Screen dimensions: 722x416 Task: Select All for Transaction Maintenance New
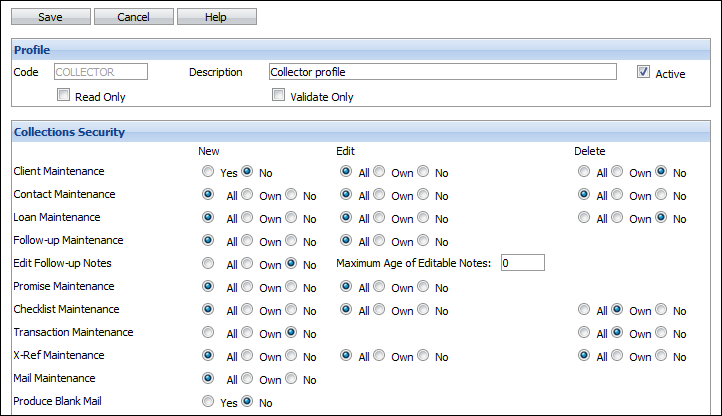pos(208,333)
